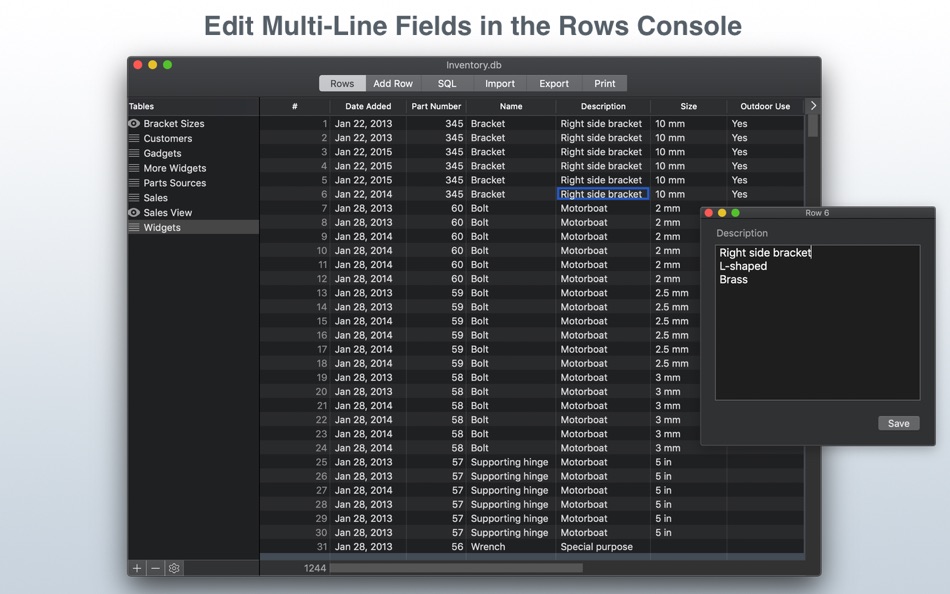Open the Import tab
Image resolution: width=950 pixels, height=594 pixels.
click(x=500, y=84)
